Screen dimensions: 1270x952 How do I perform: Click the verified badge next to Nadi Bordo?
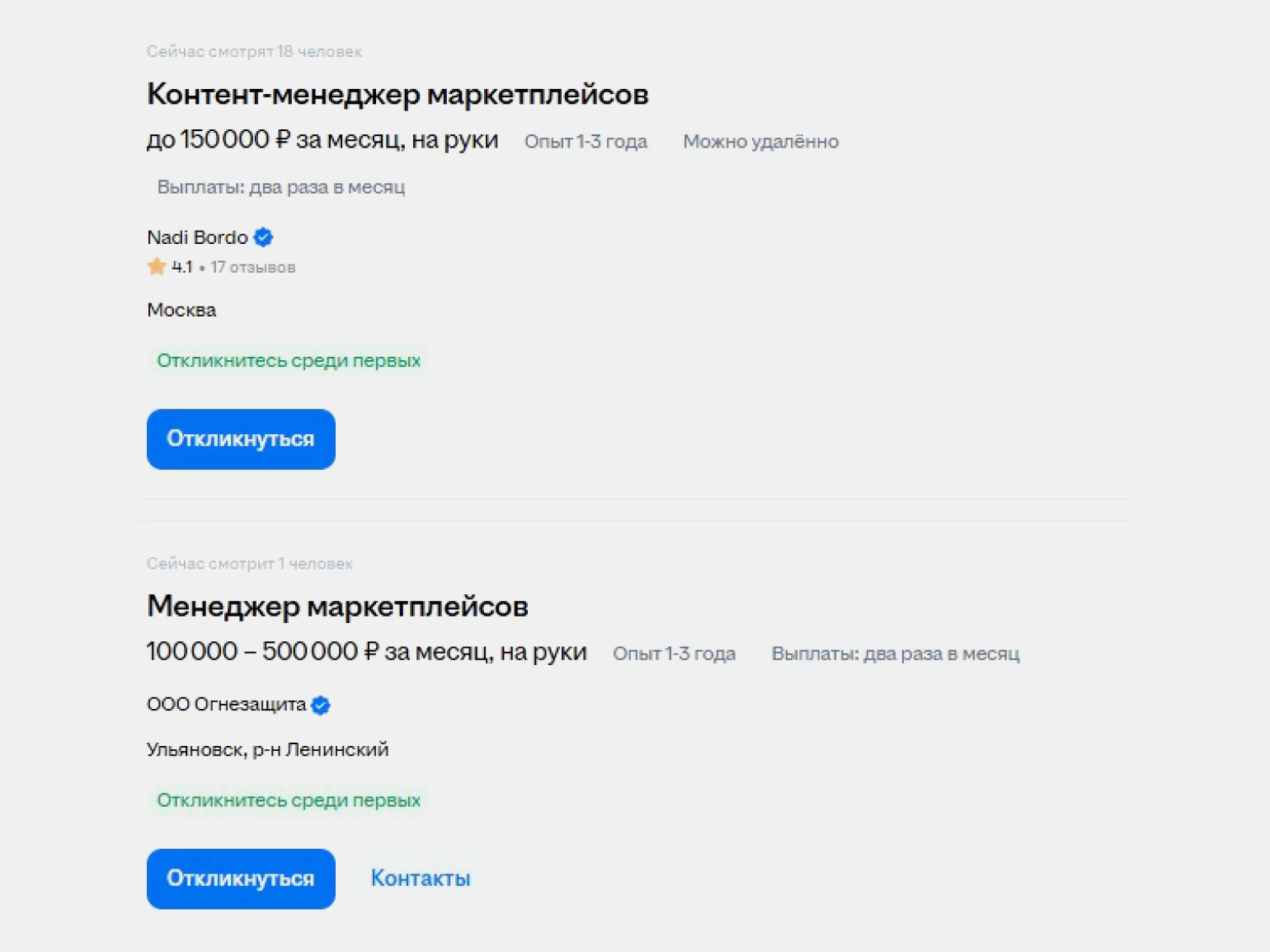tap(264, 237)
